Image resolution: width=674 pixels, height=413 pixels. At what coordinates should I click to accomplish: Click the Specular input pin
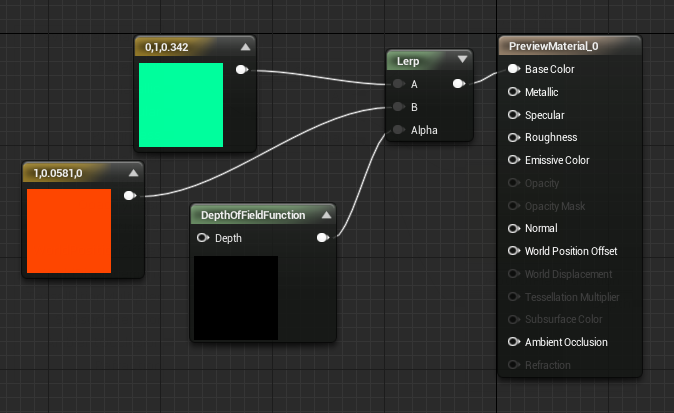tap(514, 115)
